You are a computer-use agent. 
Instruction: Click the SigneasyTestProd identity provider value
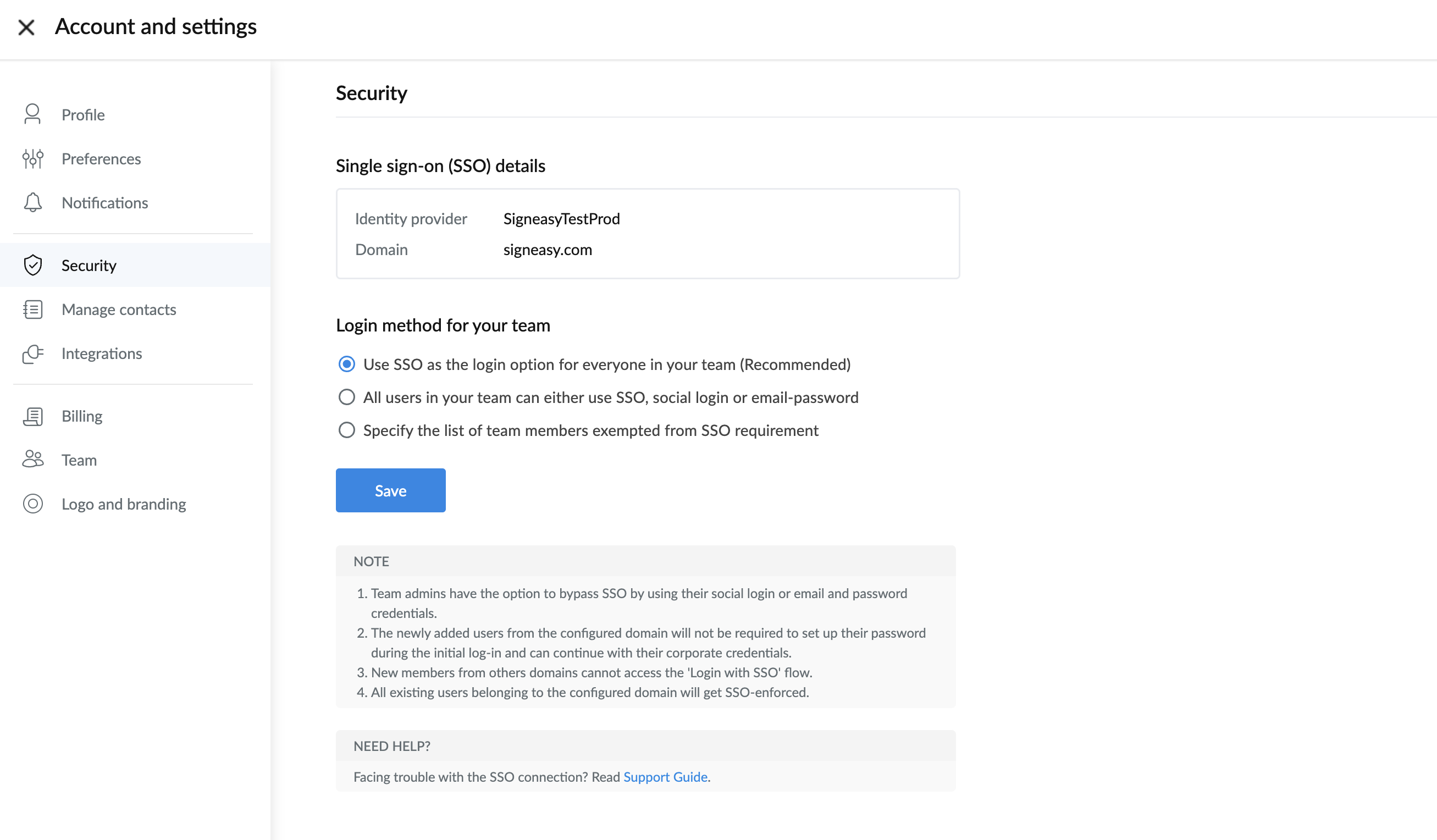tap(561, 219)
